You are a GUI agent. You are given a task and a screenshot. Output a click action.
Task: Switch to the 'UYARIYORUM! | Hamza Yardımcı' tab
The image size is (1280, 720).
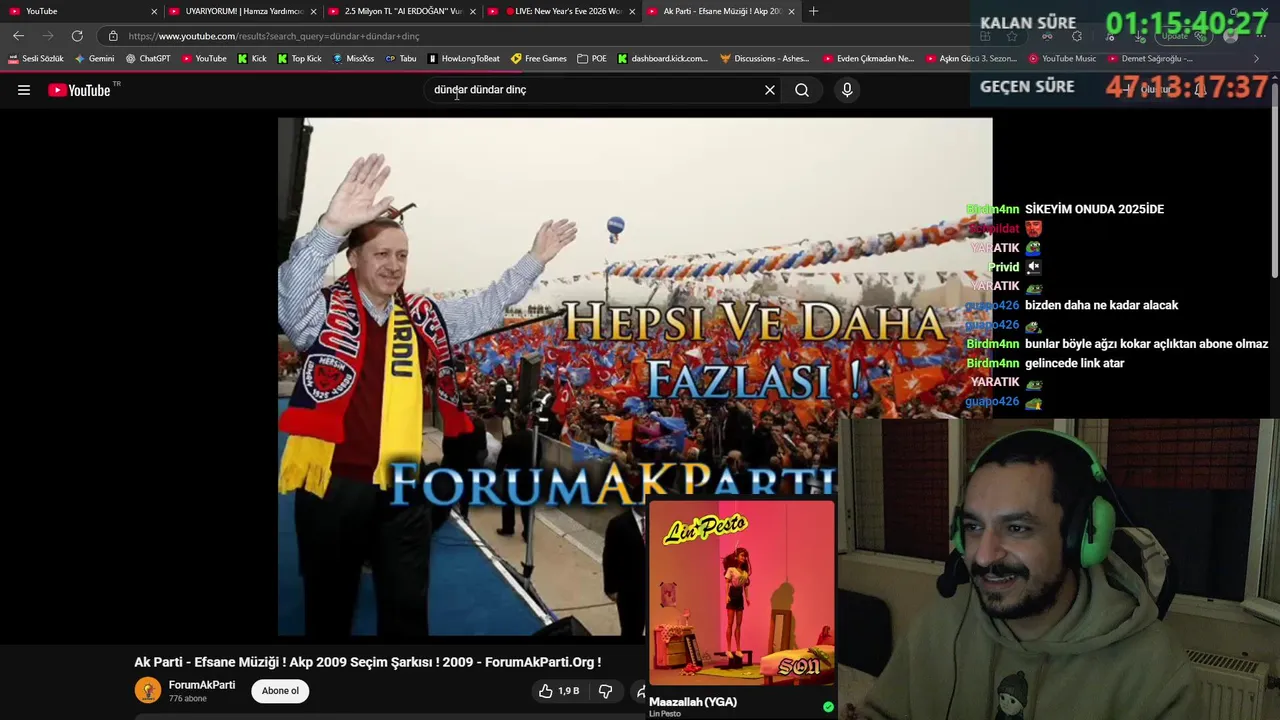(x=243, y=11)
